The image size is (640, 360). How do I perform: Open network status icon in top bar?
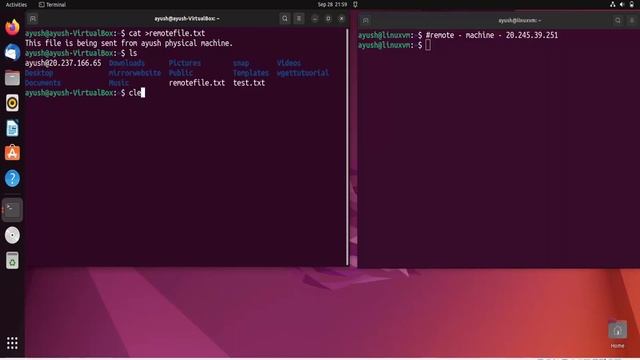click(613, 4)
